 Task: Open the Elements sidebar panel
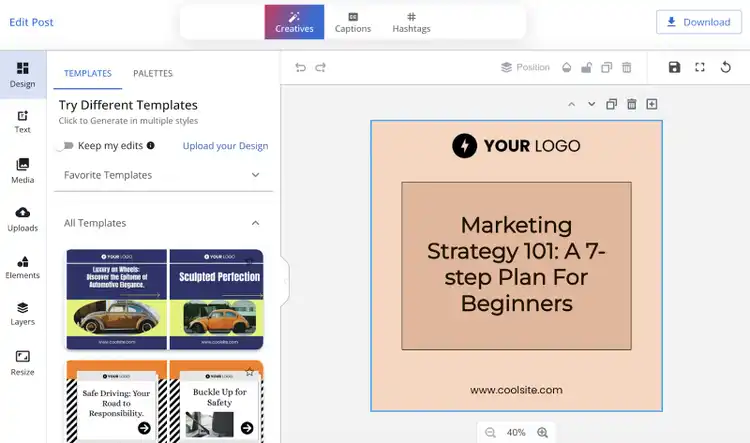tap(22, 267)
